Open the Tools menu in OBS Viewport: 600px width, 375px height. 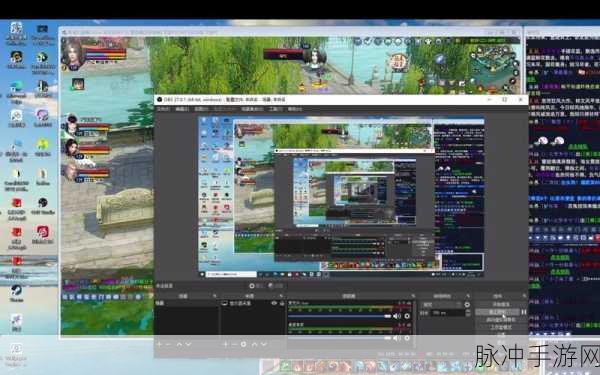click(x=275, y=109)
